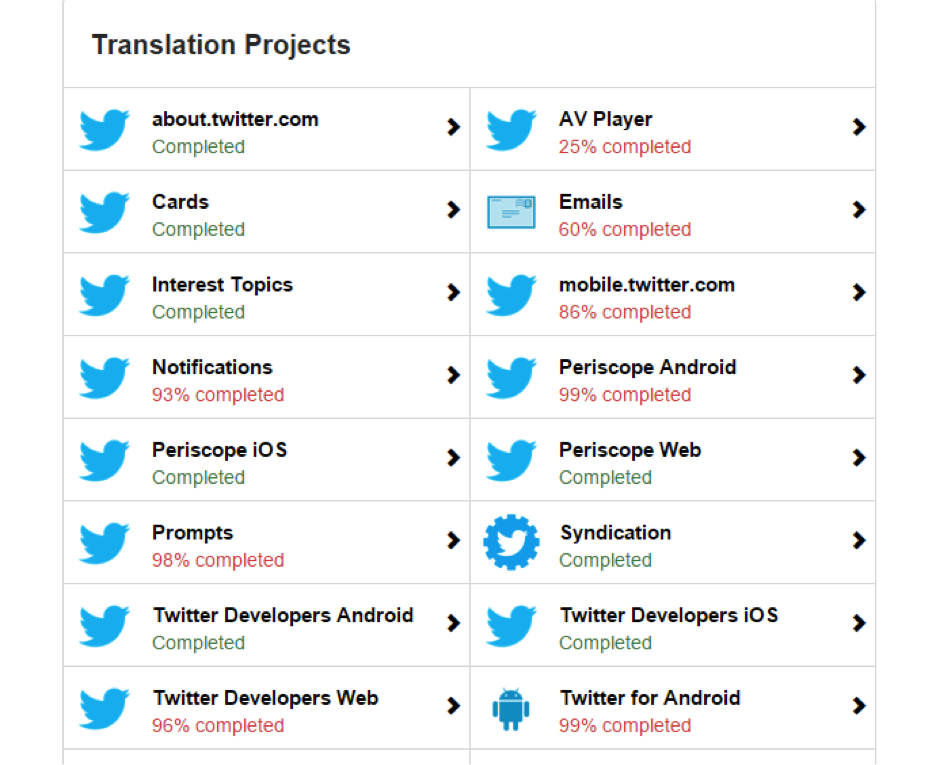Click the bird icon next to mobile.twitter.com
Screen dimensions: 941x765
tap(511, 295)
